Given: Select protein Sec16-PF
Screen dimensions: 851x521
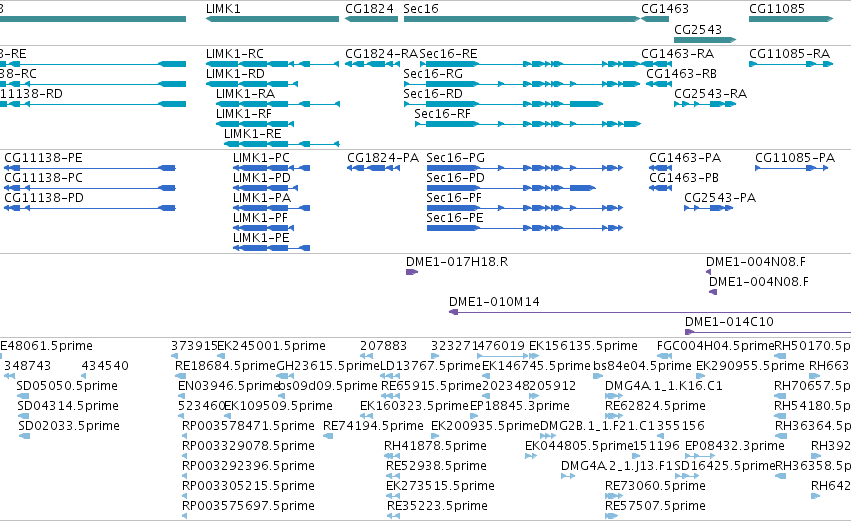Looking at the screenshot, I should pos(525,208).
